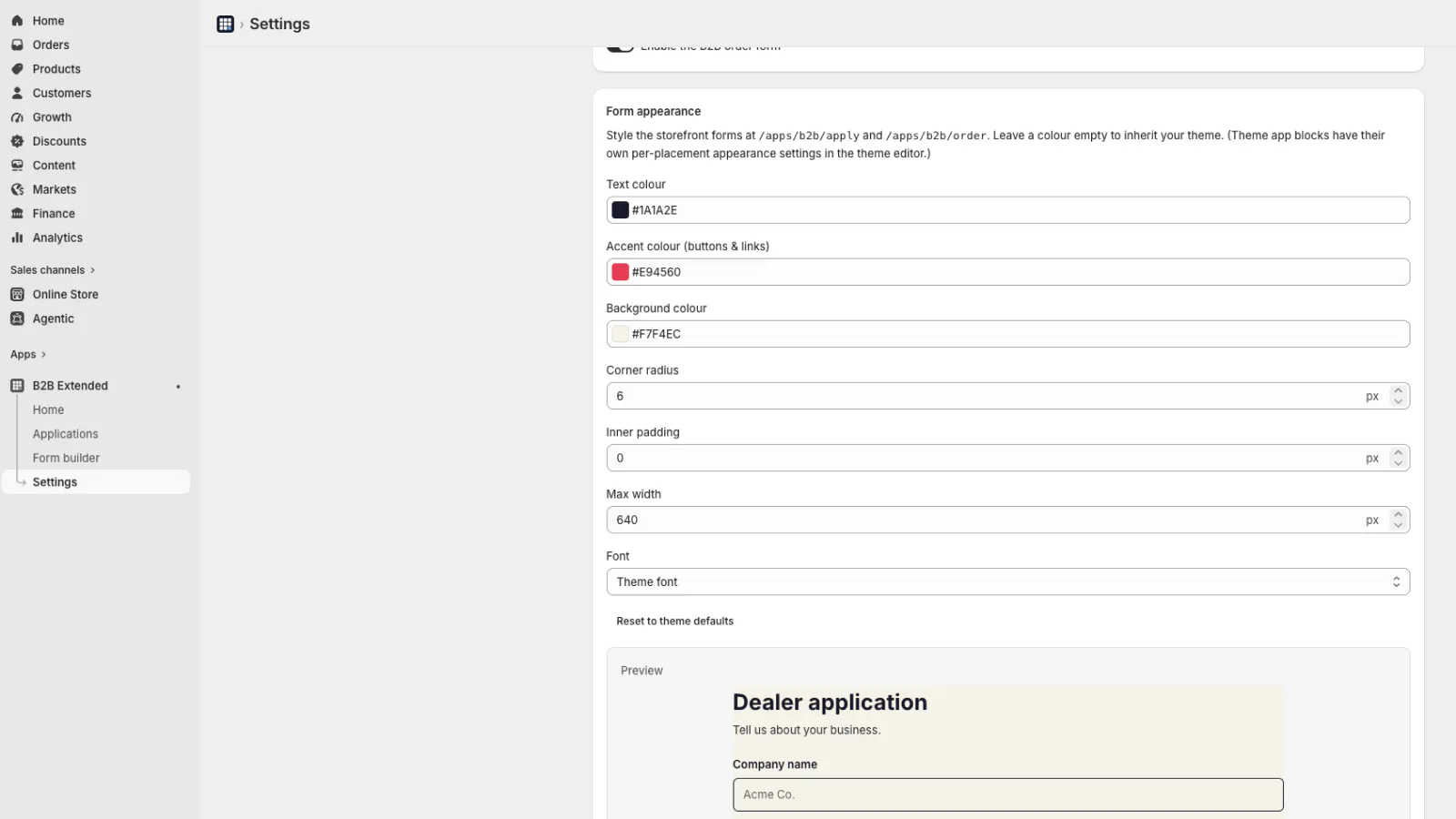1456x819 pixels.
Task: Decrease the Max width value
Action: click(1399, 525)
